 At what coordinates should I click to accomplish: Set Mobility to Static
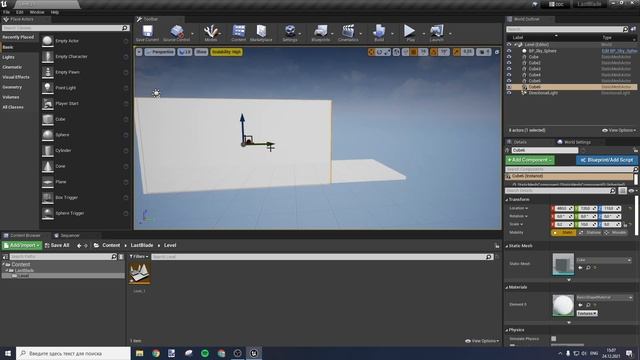pos(564,232)
